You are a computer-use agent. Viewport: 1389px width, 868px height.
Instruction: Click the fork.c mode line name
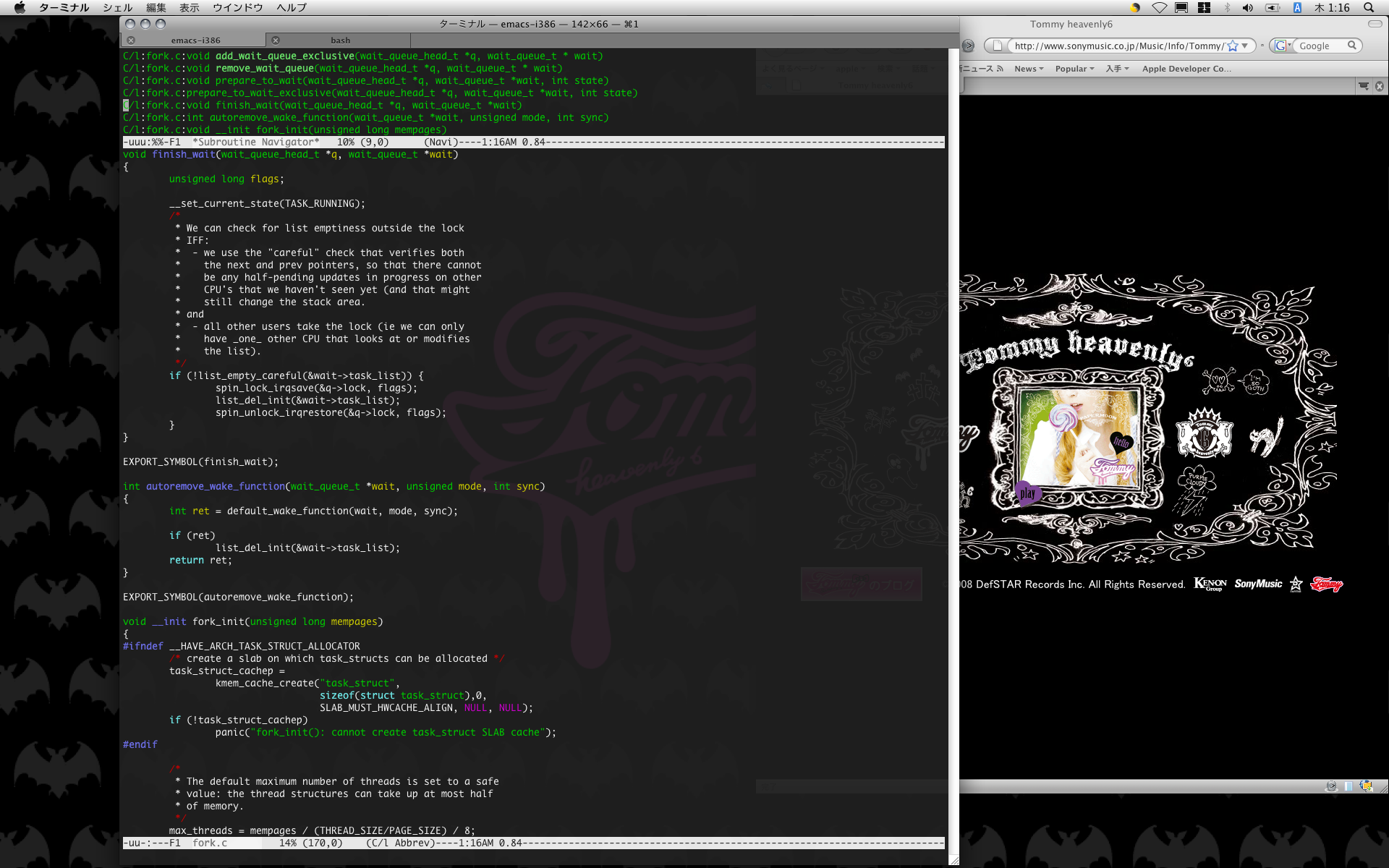pyautogui.click(x=210, y=843)
